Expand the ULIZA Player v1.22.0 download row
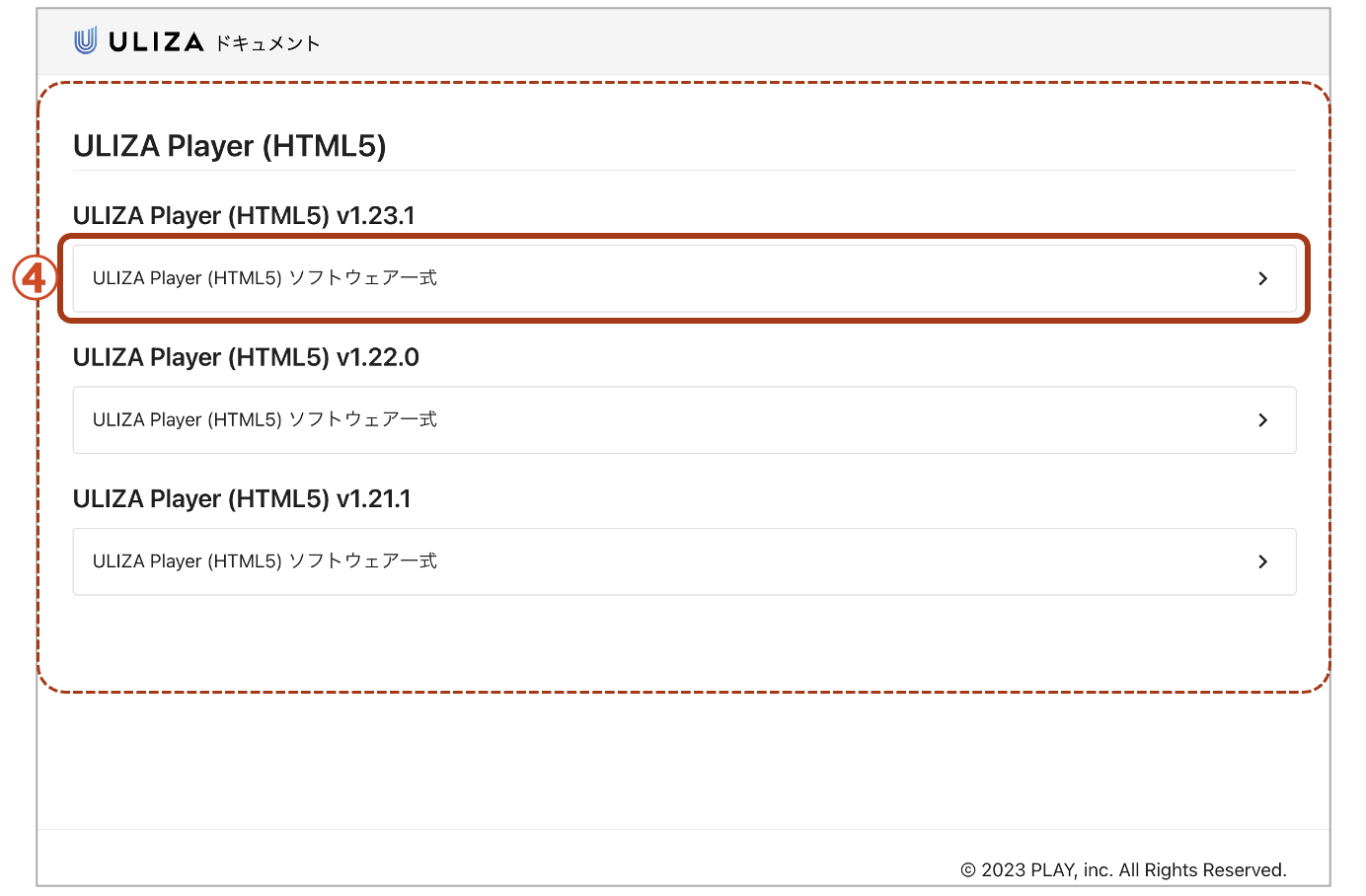 point(685,419)
